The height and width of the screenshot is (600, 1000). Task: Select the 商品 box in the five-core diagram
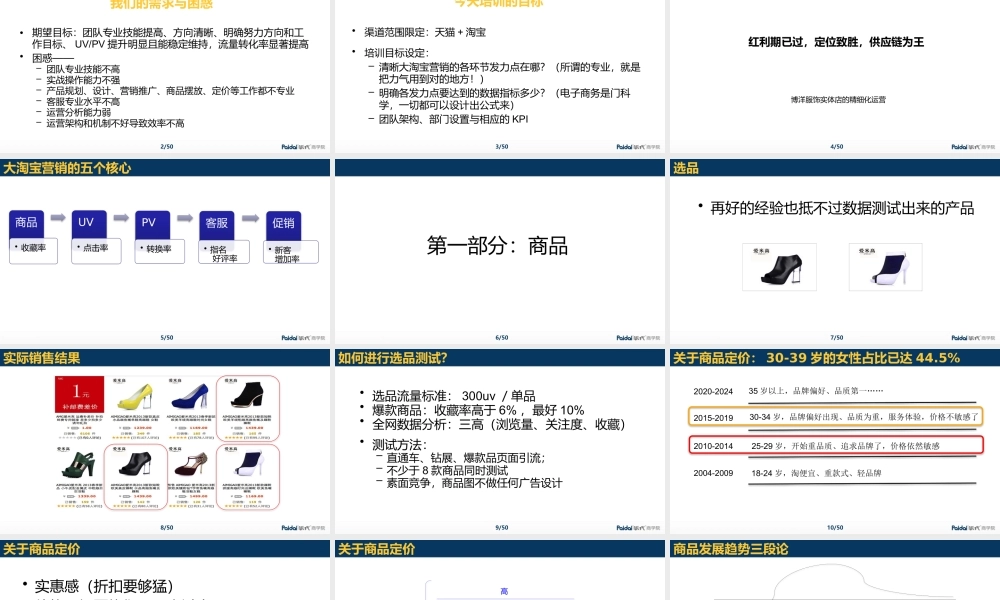click(x=27, y=223)
